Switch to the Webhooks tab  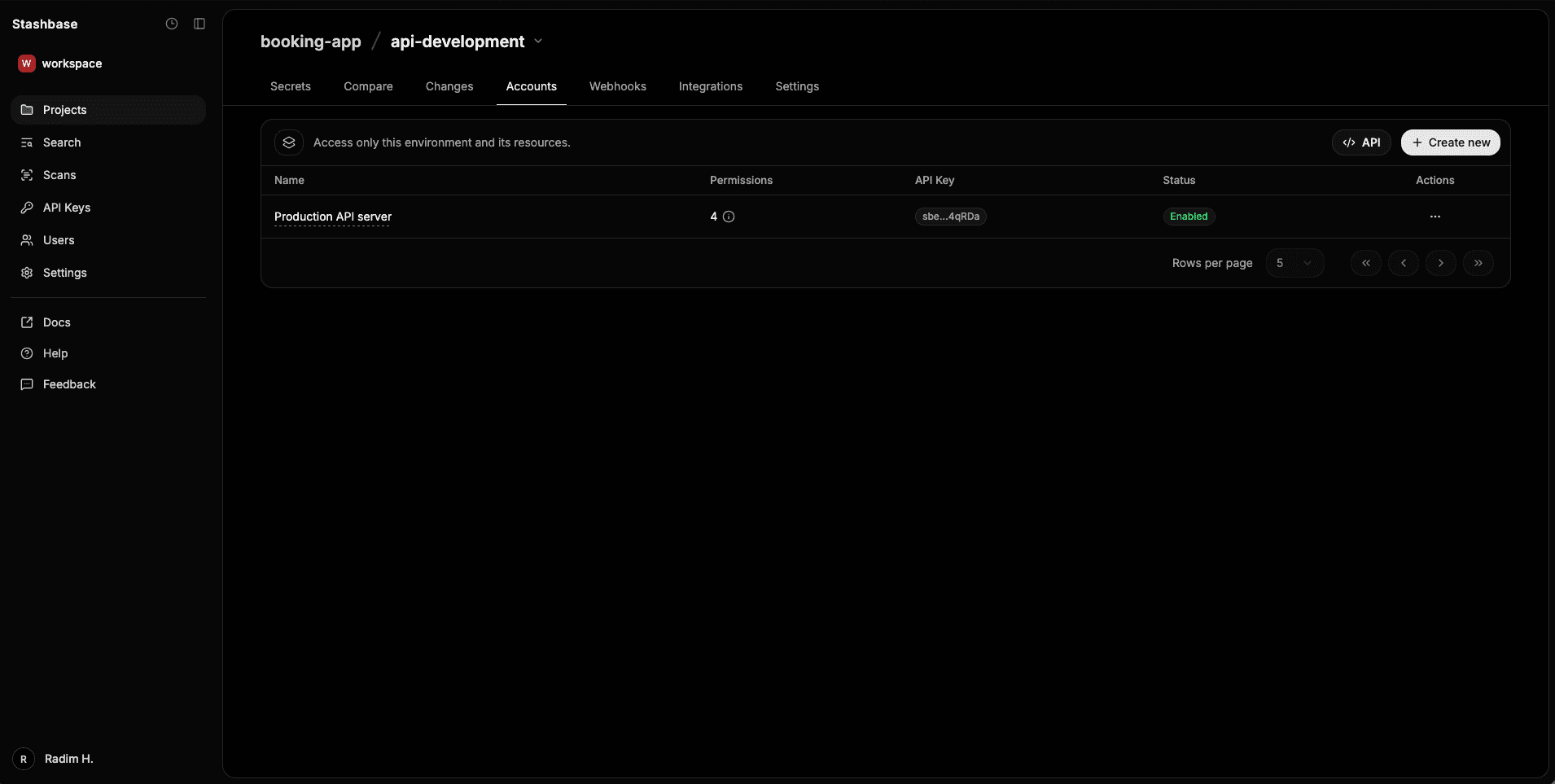(x=618, y=86)
